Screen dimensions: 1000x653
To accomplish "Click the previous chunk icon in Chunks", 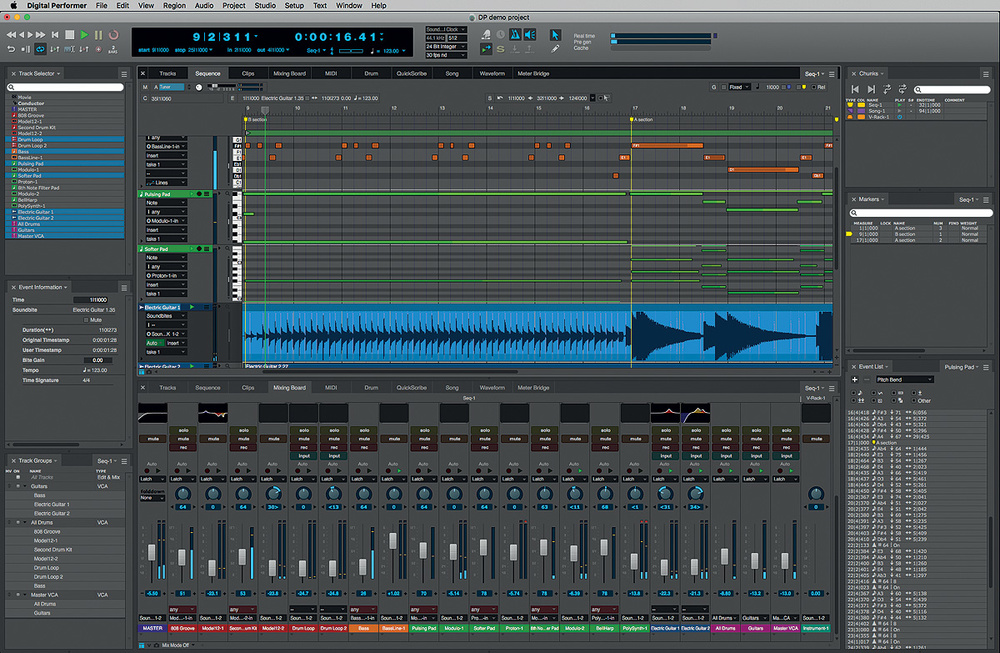I will pos(855,89).
